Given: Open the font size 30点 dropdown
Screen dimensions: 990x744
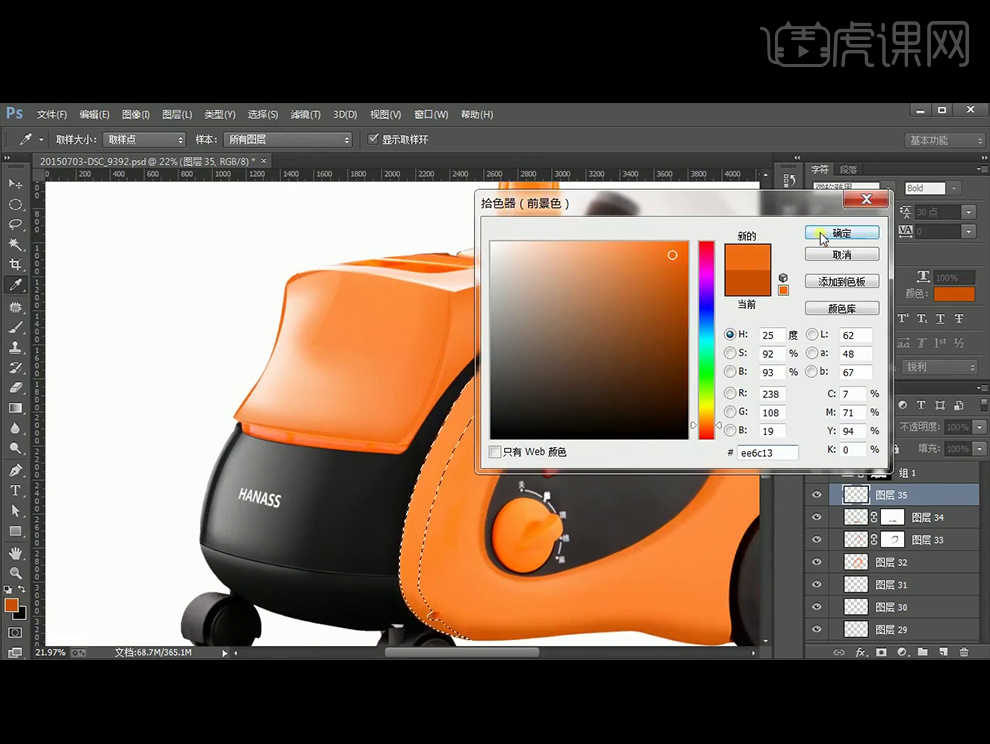Looking at the screenshot, I should pos(969,212).
